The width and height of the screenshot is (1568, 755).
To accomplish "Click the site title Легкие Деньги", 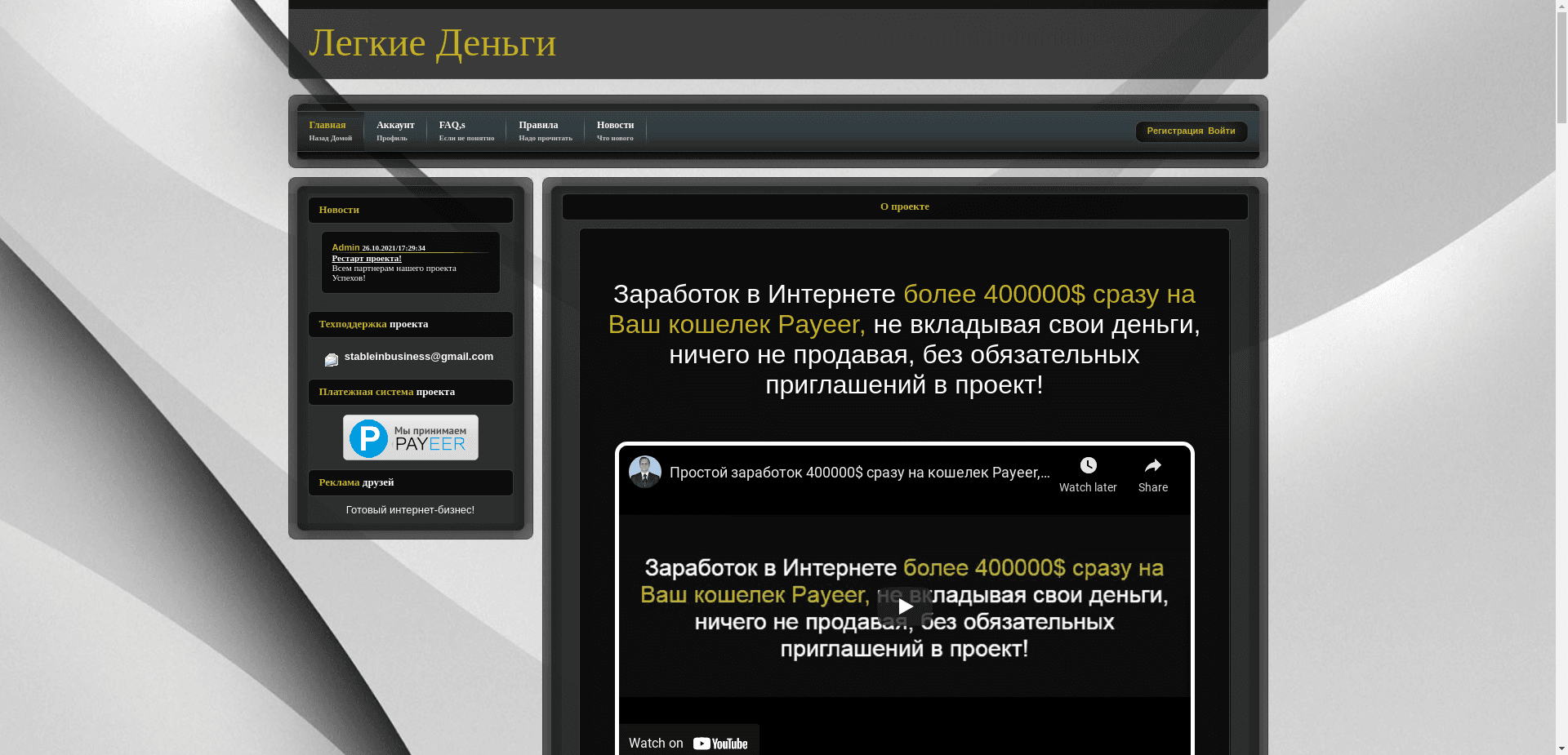I will pos(432,42).
